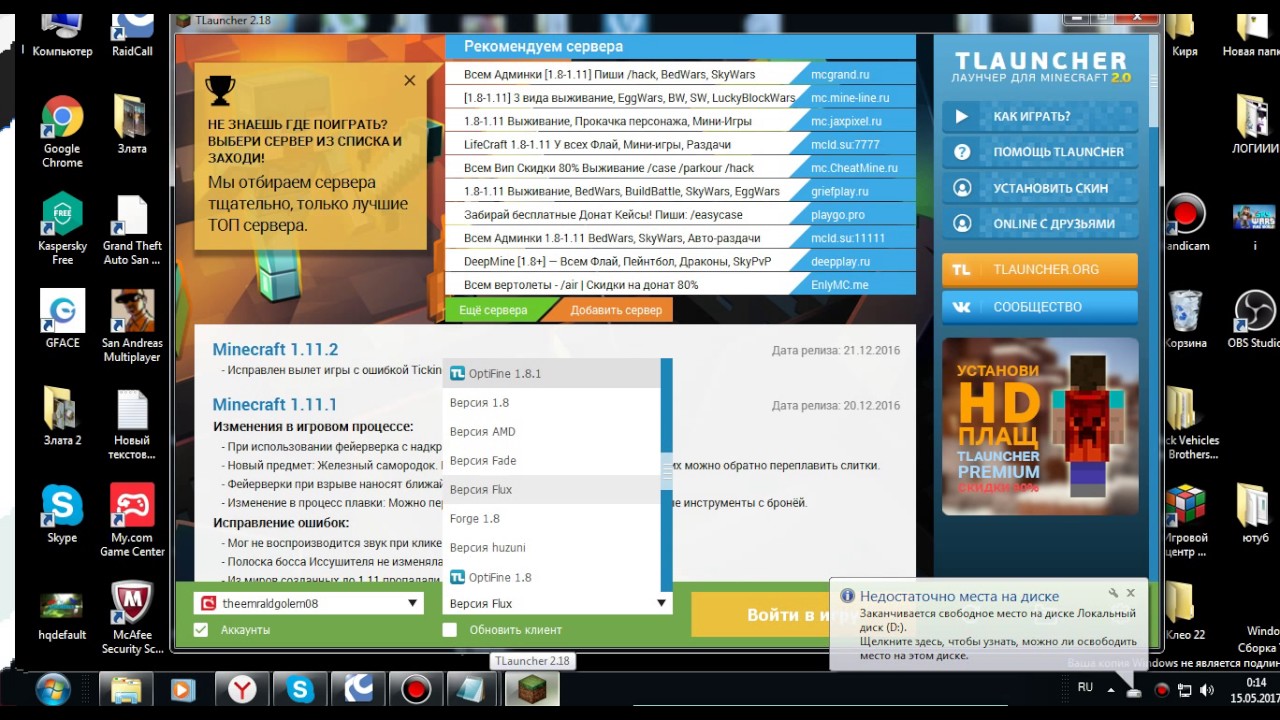Choose Версия 1.8 from version list
The width and height of the screenshot is (1280, 720).
(x=552, y=403)
